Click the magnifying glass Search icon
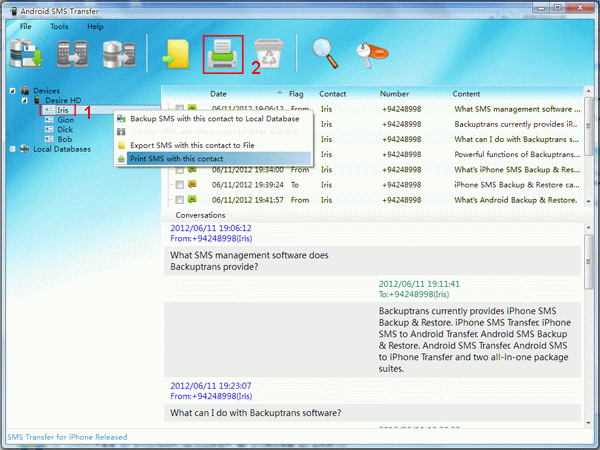Image resolution: width=600 pixels, height=450 pixels. click(x=325, y=53)
